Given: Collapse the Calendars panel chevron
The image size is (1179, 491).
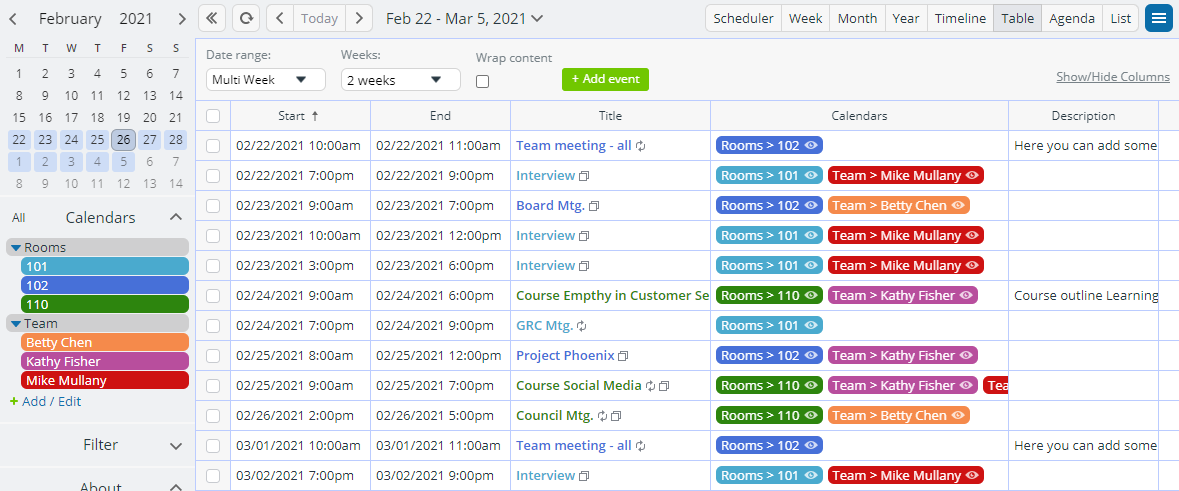Looking at the screenshot, I should click(176, 217).
